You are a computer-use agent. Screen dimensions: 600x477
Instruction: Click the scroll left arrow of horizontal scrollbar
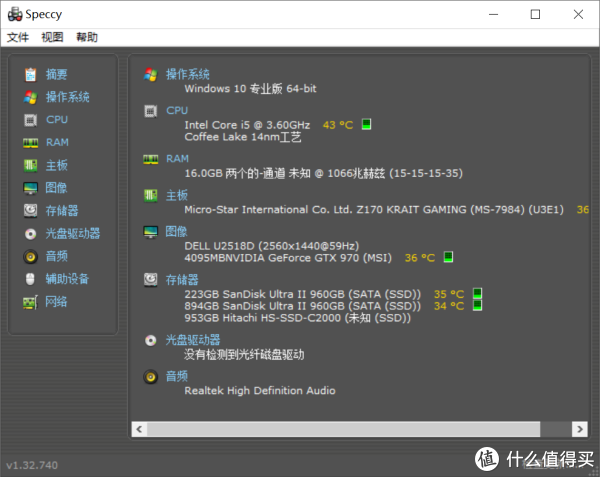point(139,429)
